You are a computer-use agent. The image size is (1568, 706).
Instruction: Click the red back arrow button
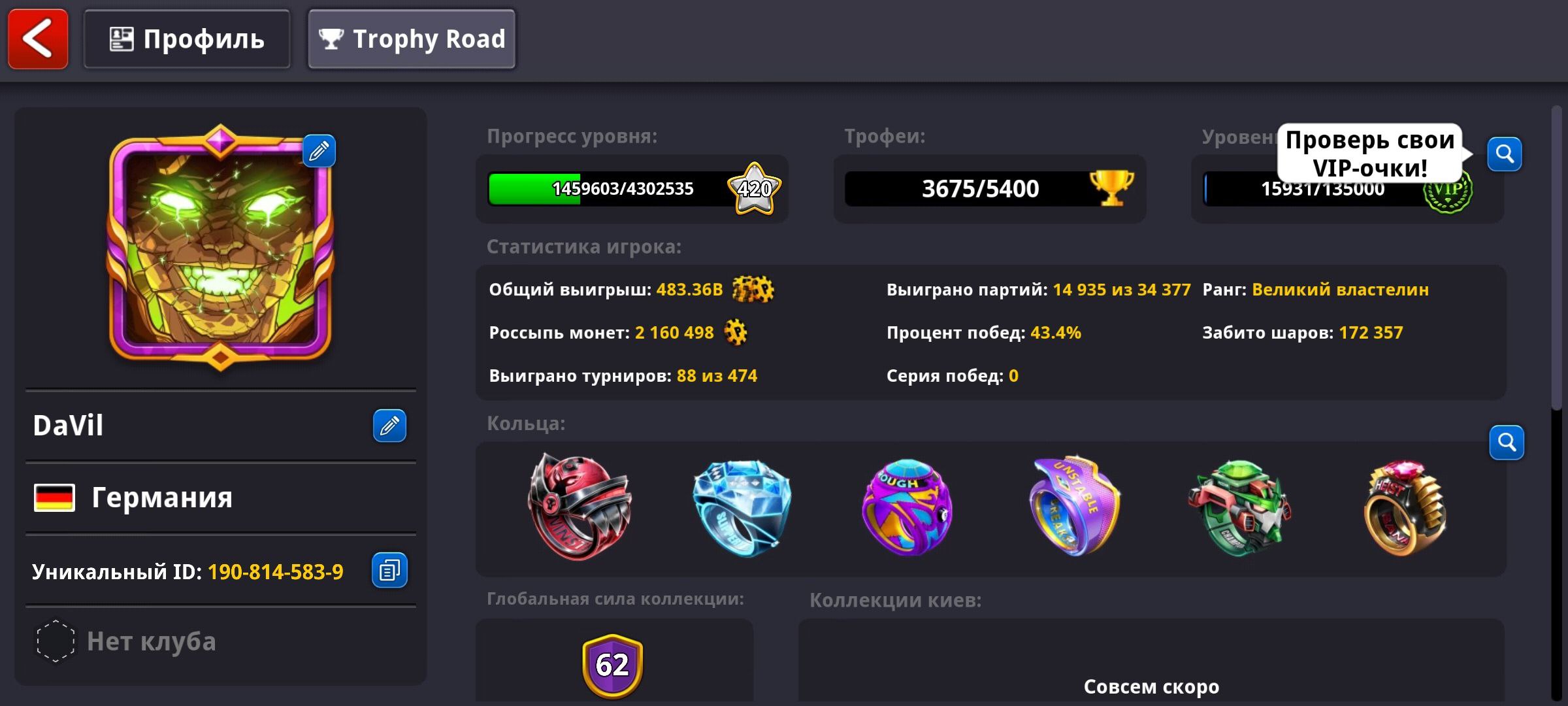pyautogui.click(x=38, y=39)
